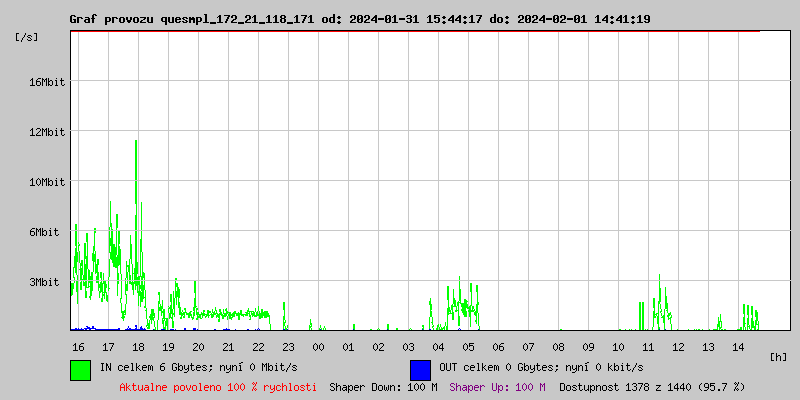800x400 pixels.
Task: Click the 6Mbit y-axis label
Action: (44, 232)
